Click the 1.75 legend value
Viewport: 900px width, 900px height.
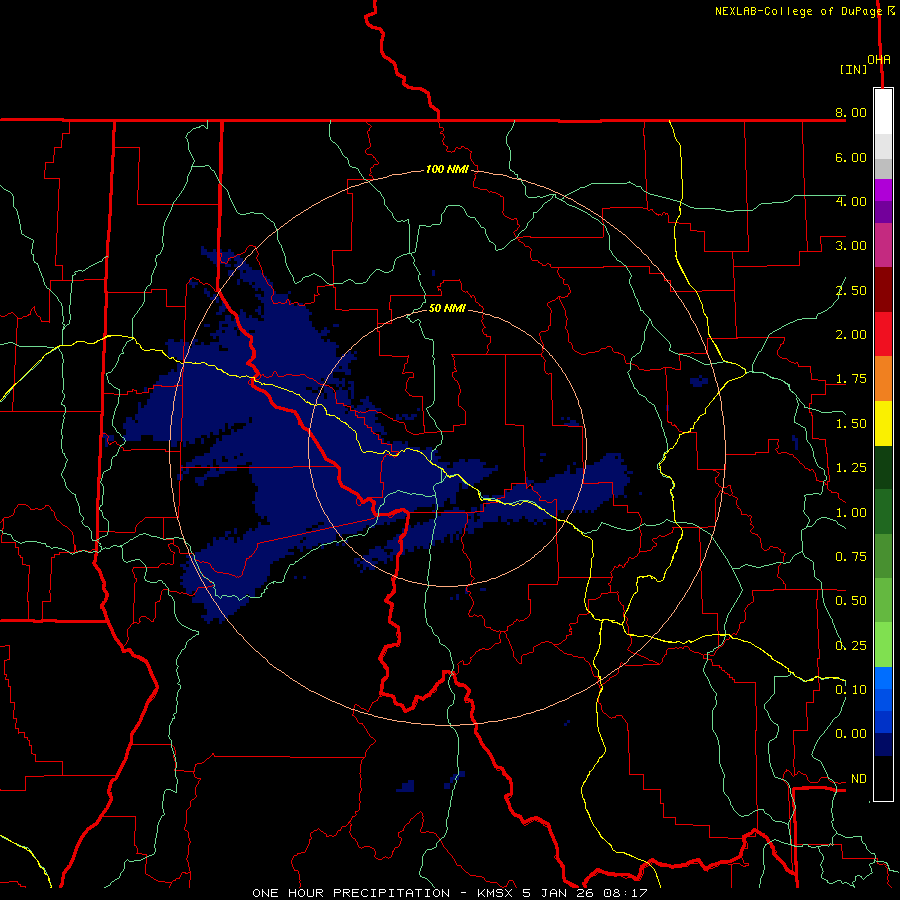851,379
